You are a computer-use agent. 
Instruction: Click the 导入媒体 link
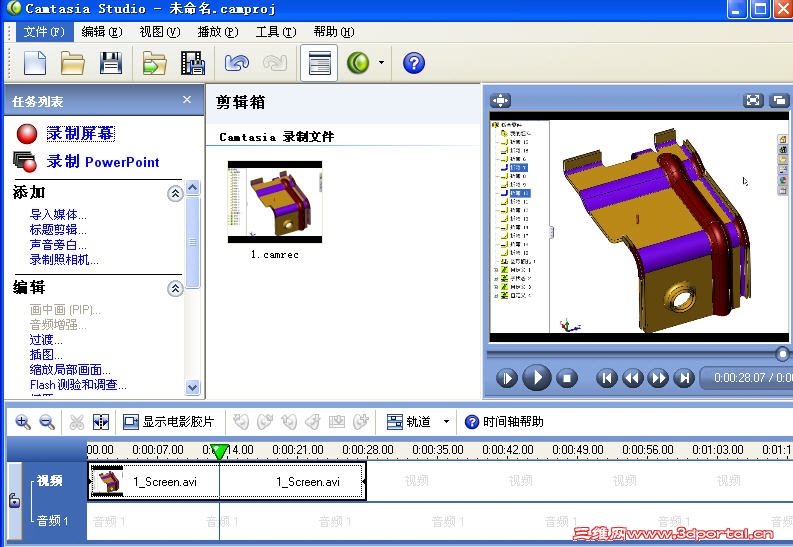click(58, 215)
